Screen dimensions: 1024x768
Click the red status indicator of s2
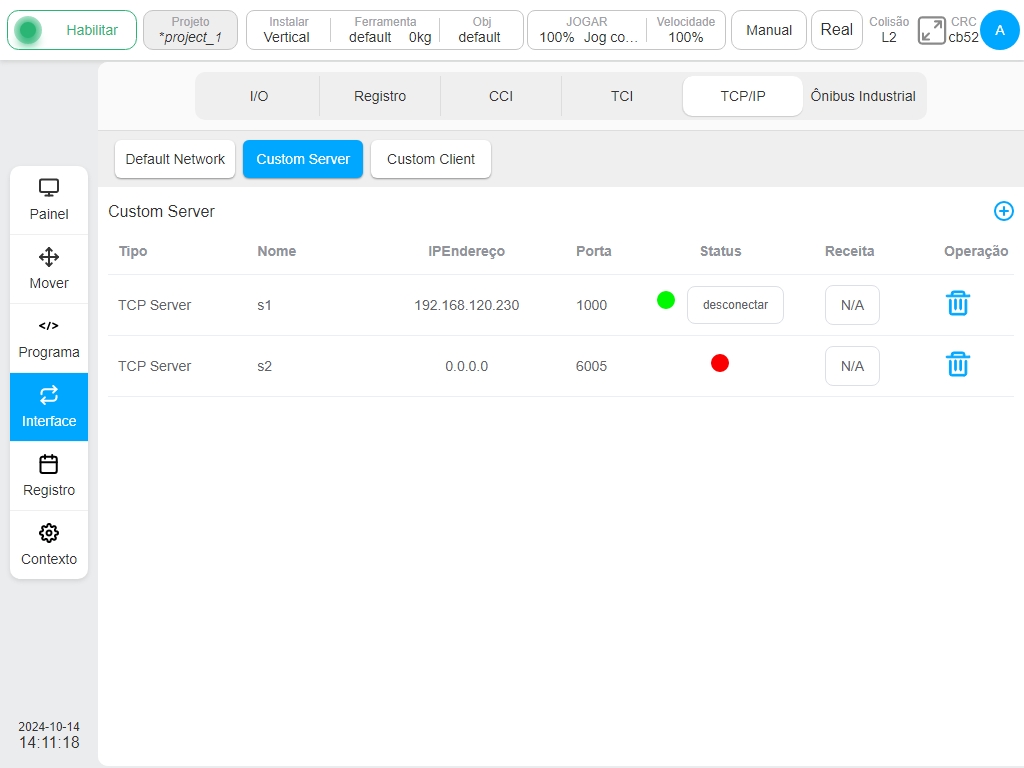(720, 363)
